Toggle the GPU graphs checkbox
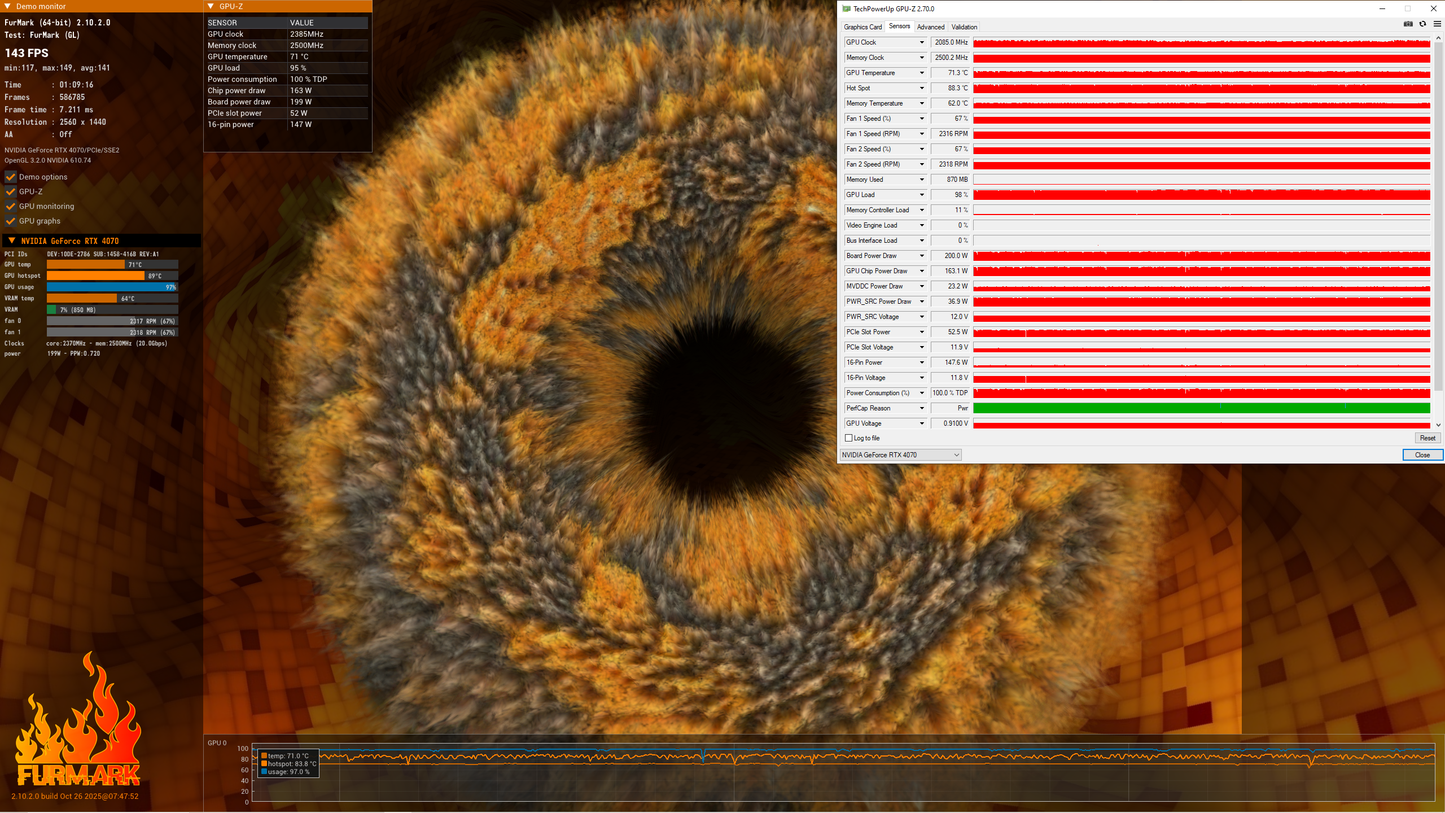 pos(11,221)
